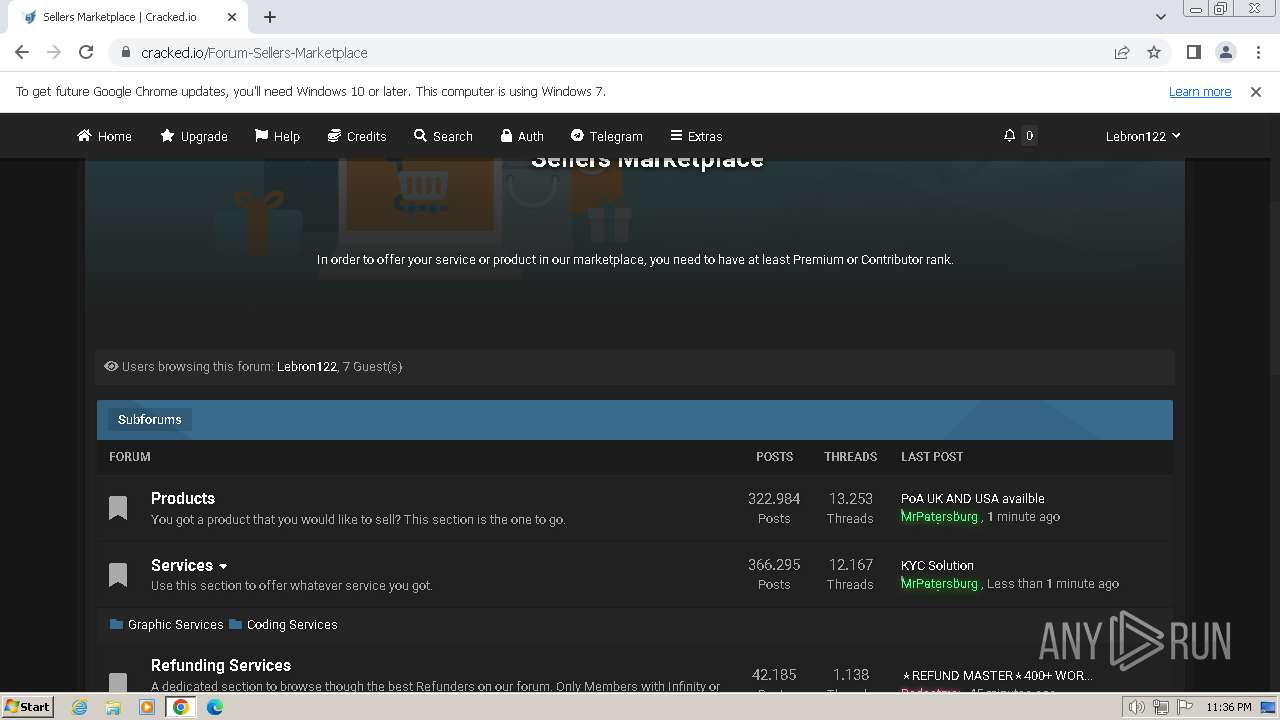The image size is (1280, 720).
Task: Open the Upgrade menu item
Action: [x=194, y=136]
